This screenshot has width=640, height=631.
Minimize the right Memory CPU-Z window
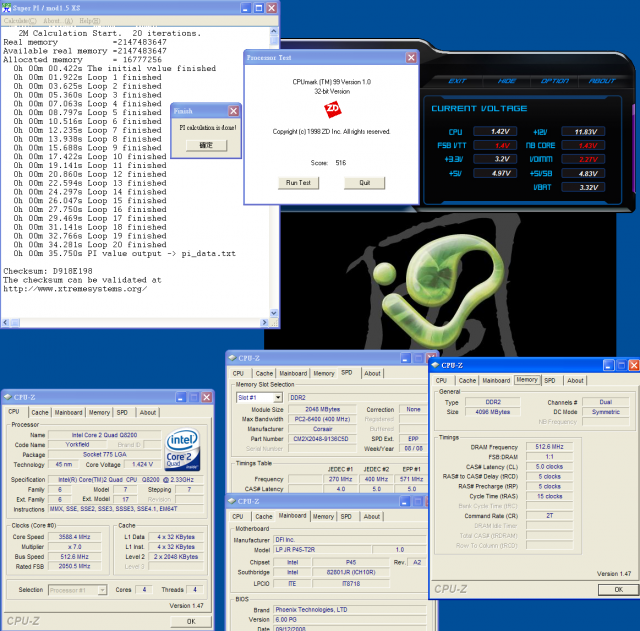608,365
